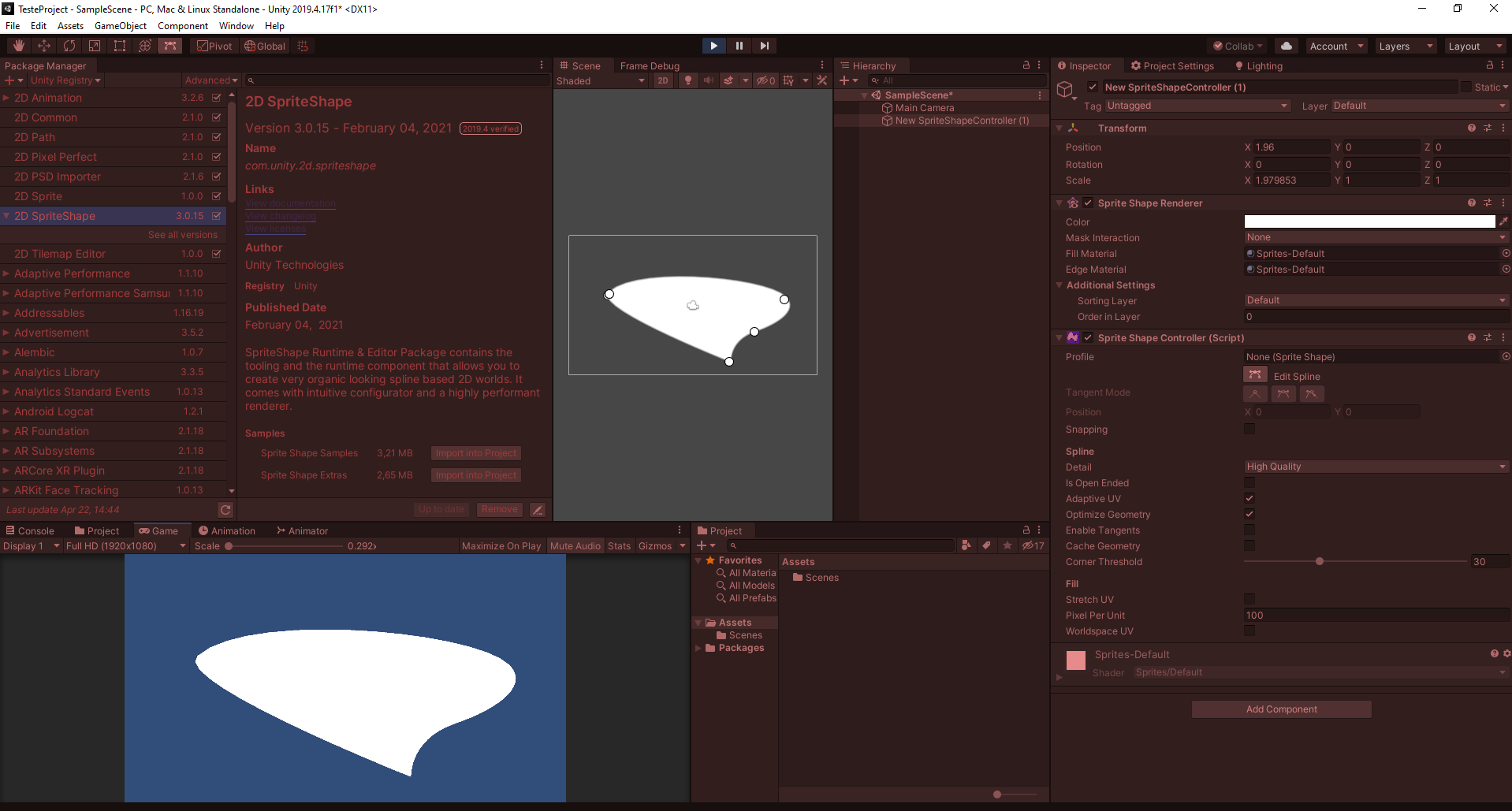Image resolution: width=1512 pixels, height=811 pixels.
Task: Open the Tag dropdown showing Untagged
Action: tap(1197, 106)
